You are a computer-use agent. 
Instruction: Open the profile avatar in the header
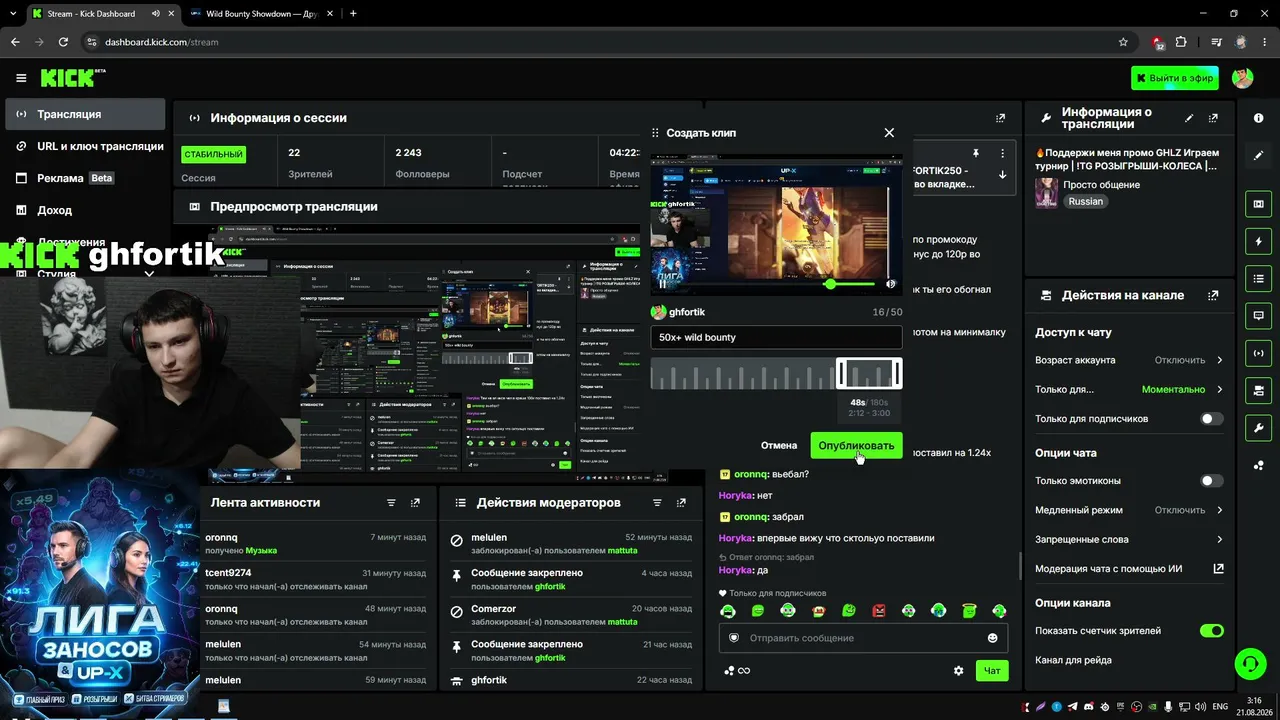pos(1243,78)
